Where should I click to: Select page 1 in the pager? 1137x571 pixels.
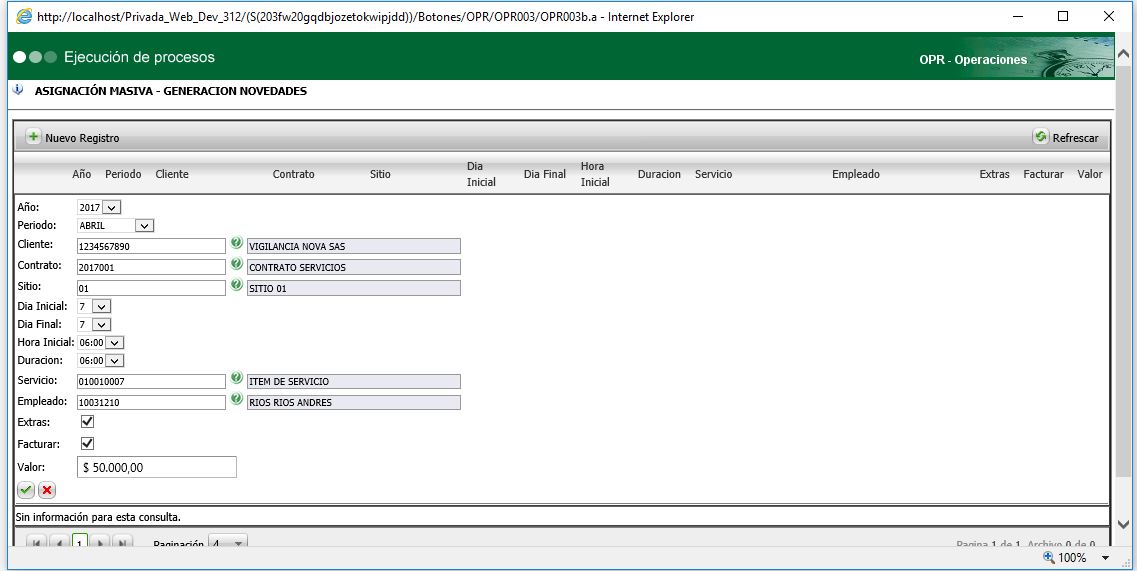coord(80,542)
